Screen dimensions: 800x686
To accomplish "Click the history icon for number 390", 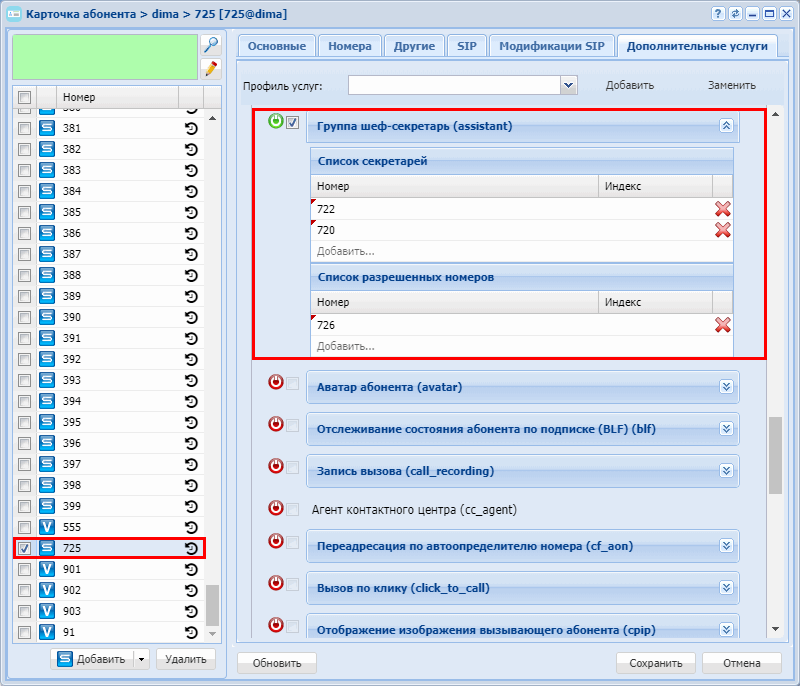I will pos(191,317).
